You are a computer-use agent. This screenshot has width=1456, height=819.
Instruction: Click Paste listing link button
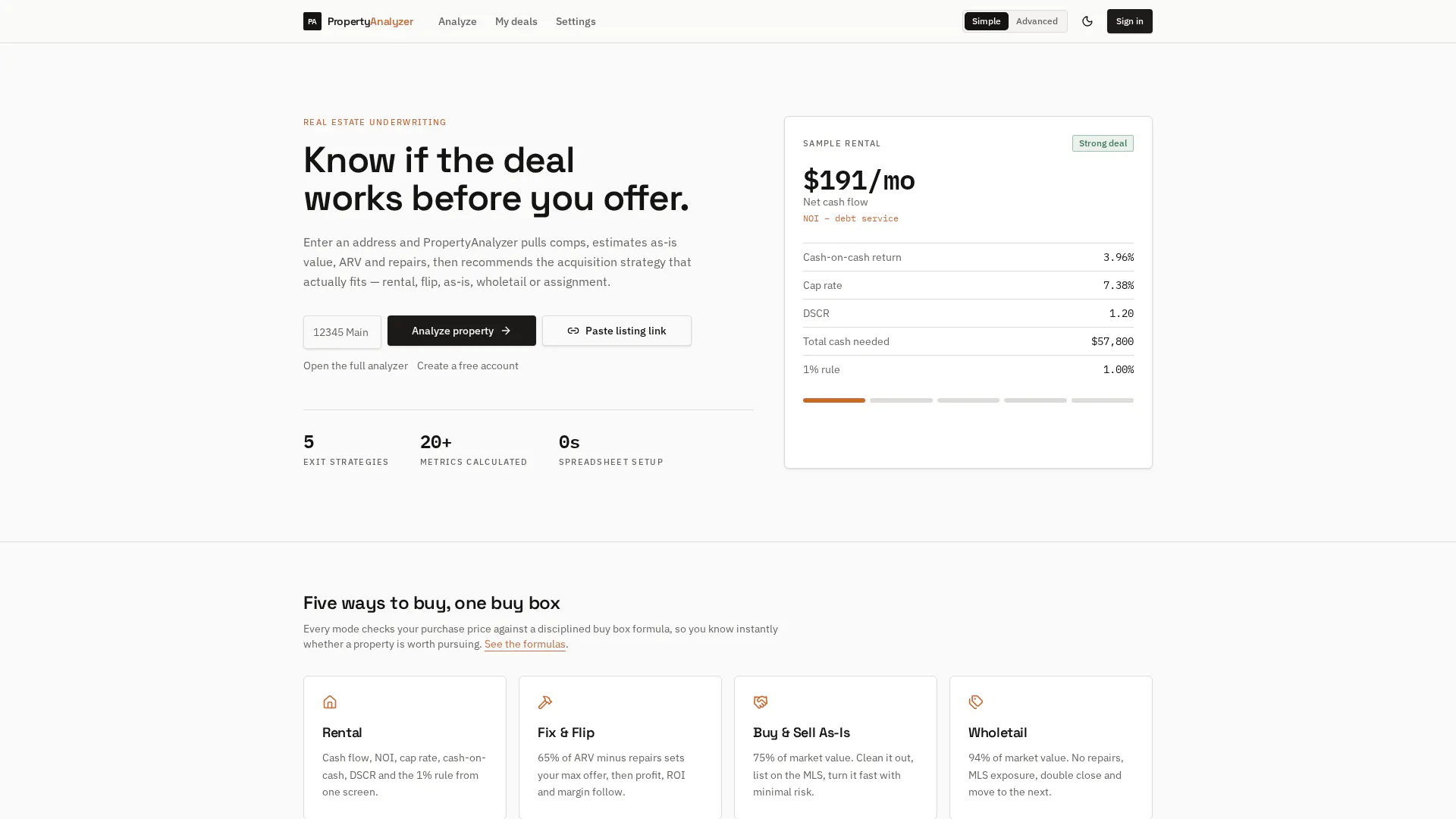point(617,331)
